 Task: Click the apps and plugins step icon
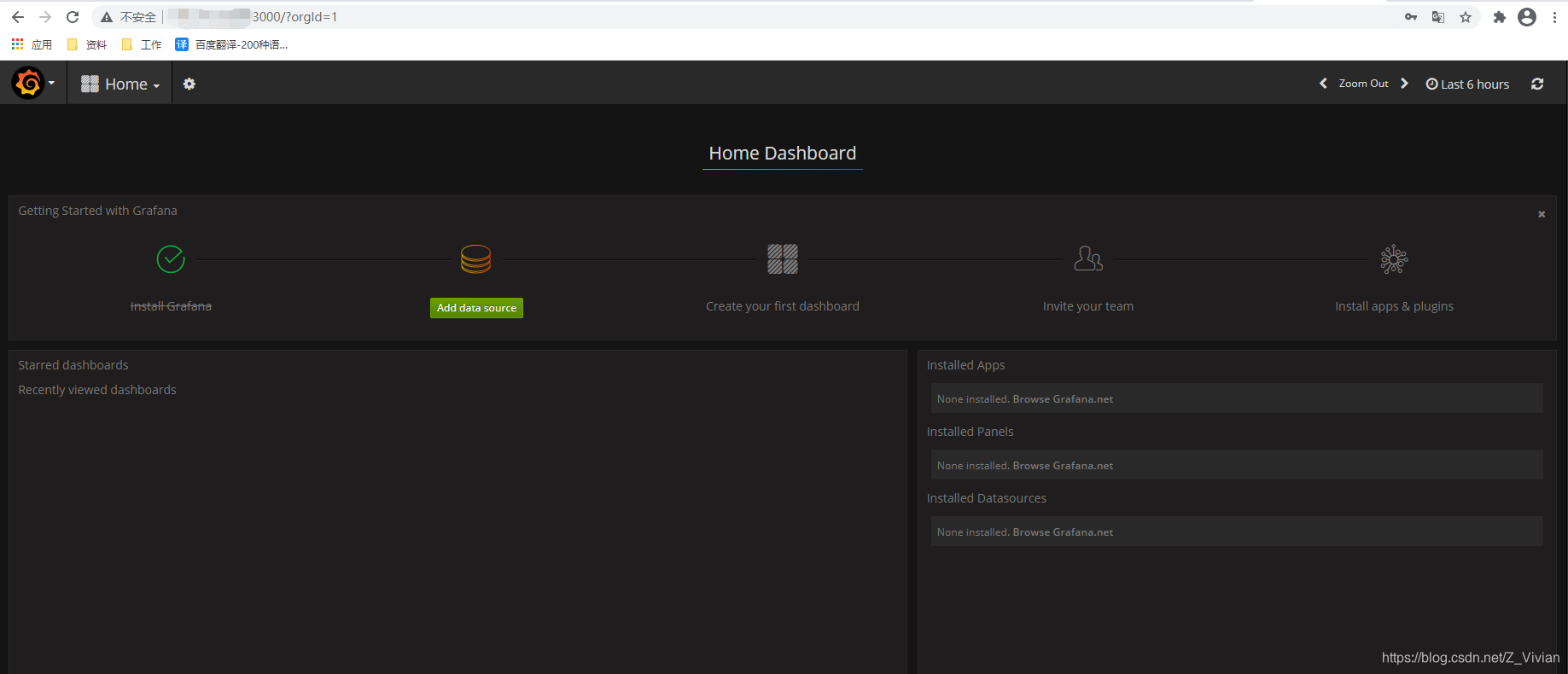[x=1394, y=259]
